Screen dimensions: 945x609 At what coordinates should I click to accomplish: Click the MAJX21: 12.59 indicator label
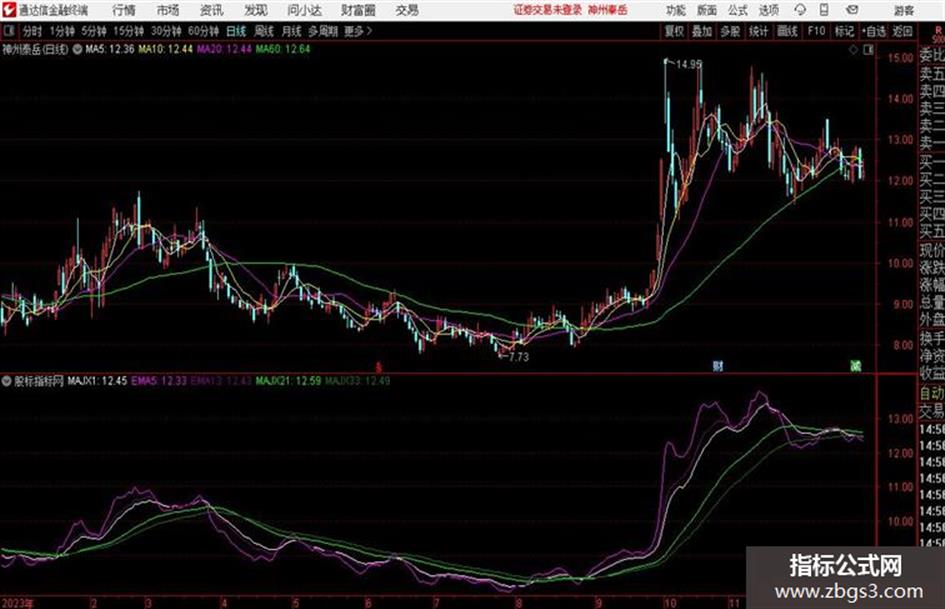pos(288,381)
